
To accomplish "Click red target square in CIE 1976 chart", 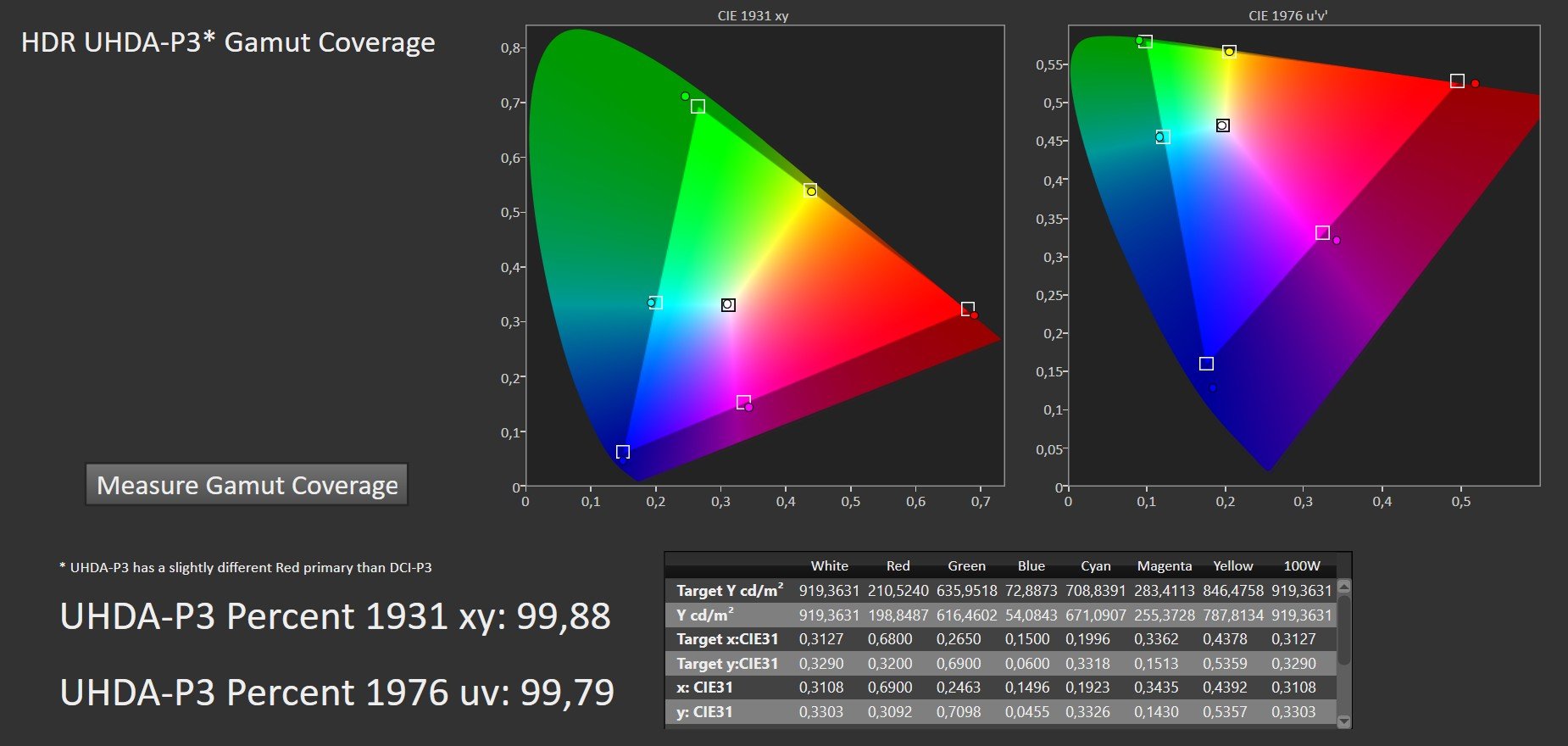I will click(x=1457, y=81).
